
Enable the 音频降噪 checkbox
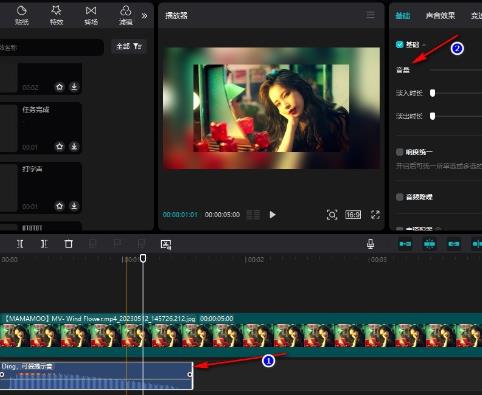point(399,197)
